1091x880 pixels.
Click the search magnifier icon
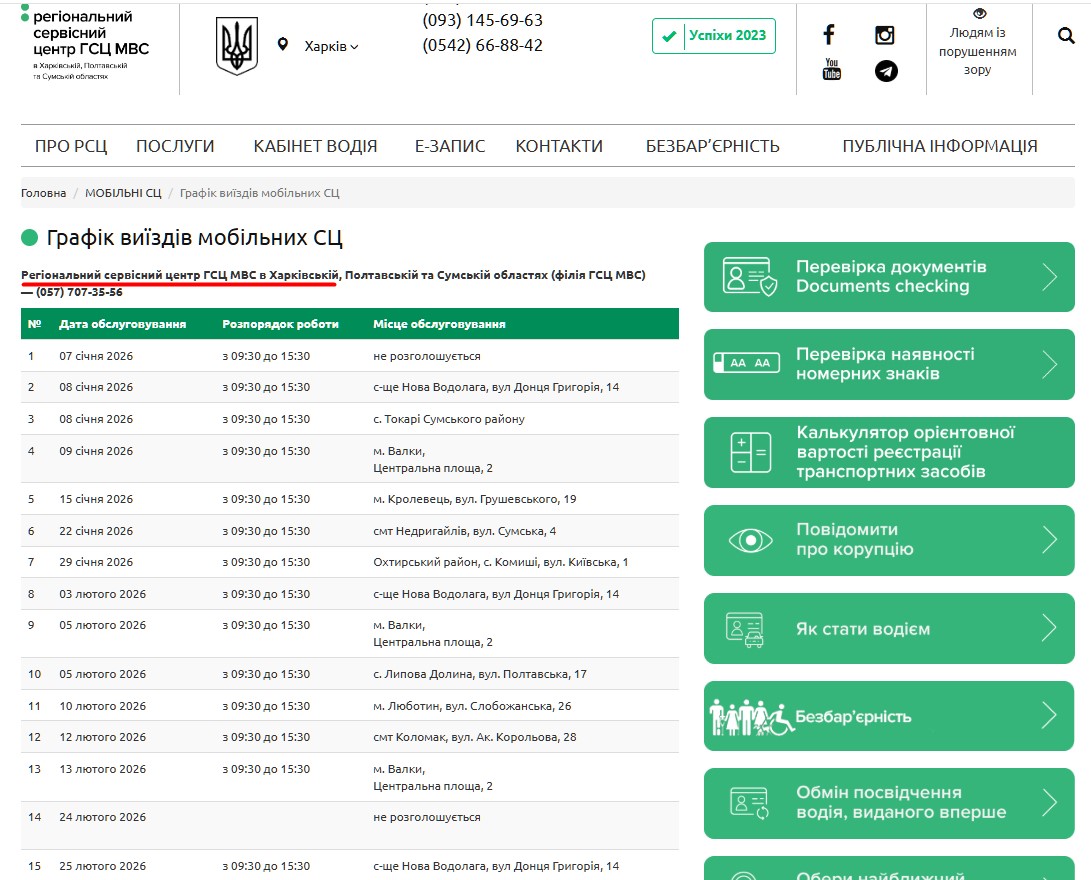point(1066,35)
